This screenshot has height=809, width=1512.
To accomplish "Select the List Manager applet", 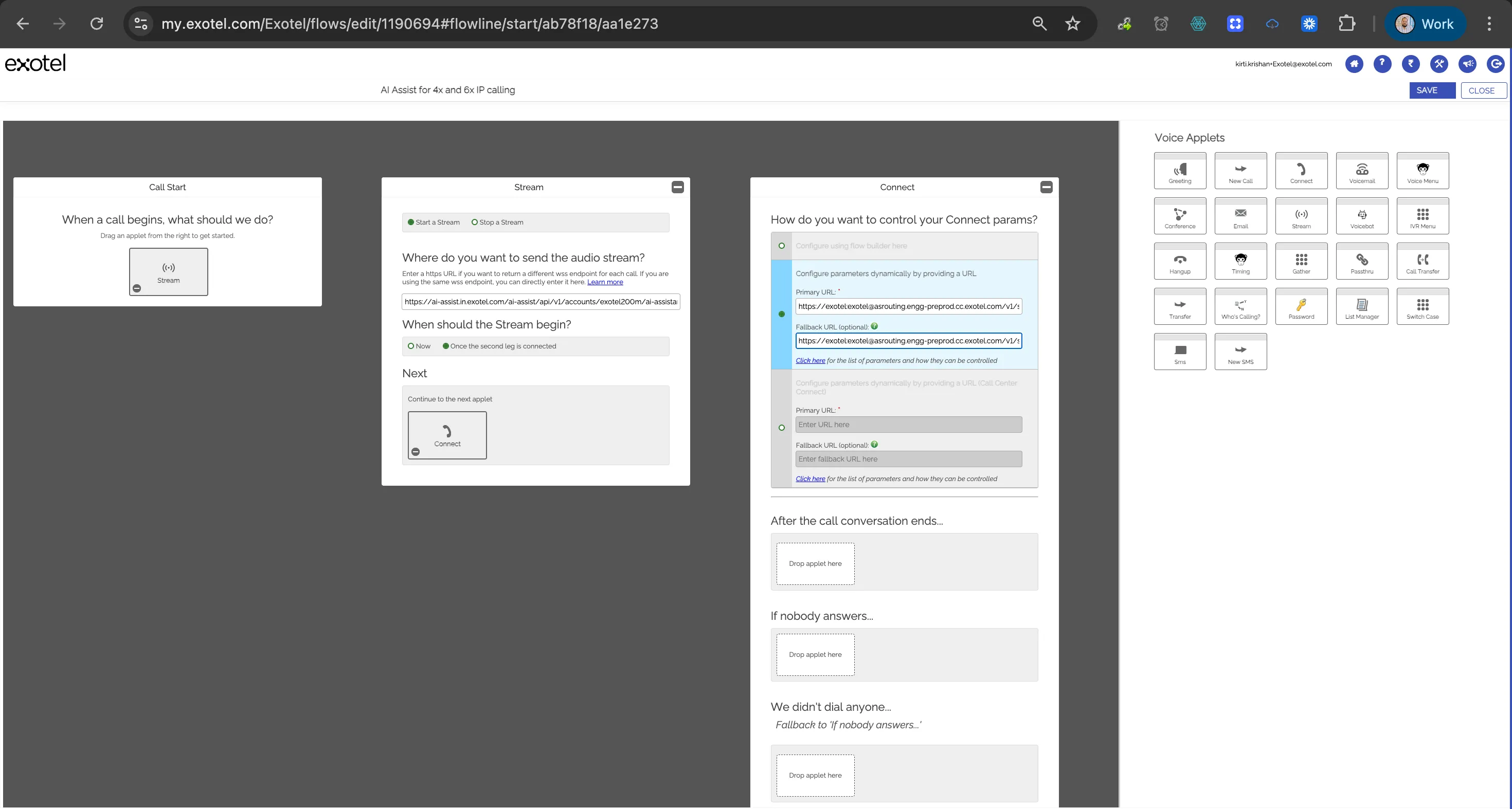I will (1362, 306).
